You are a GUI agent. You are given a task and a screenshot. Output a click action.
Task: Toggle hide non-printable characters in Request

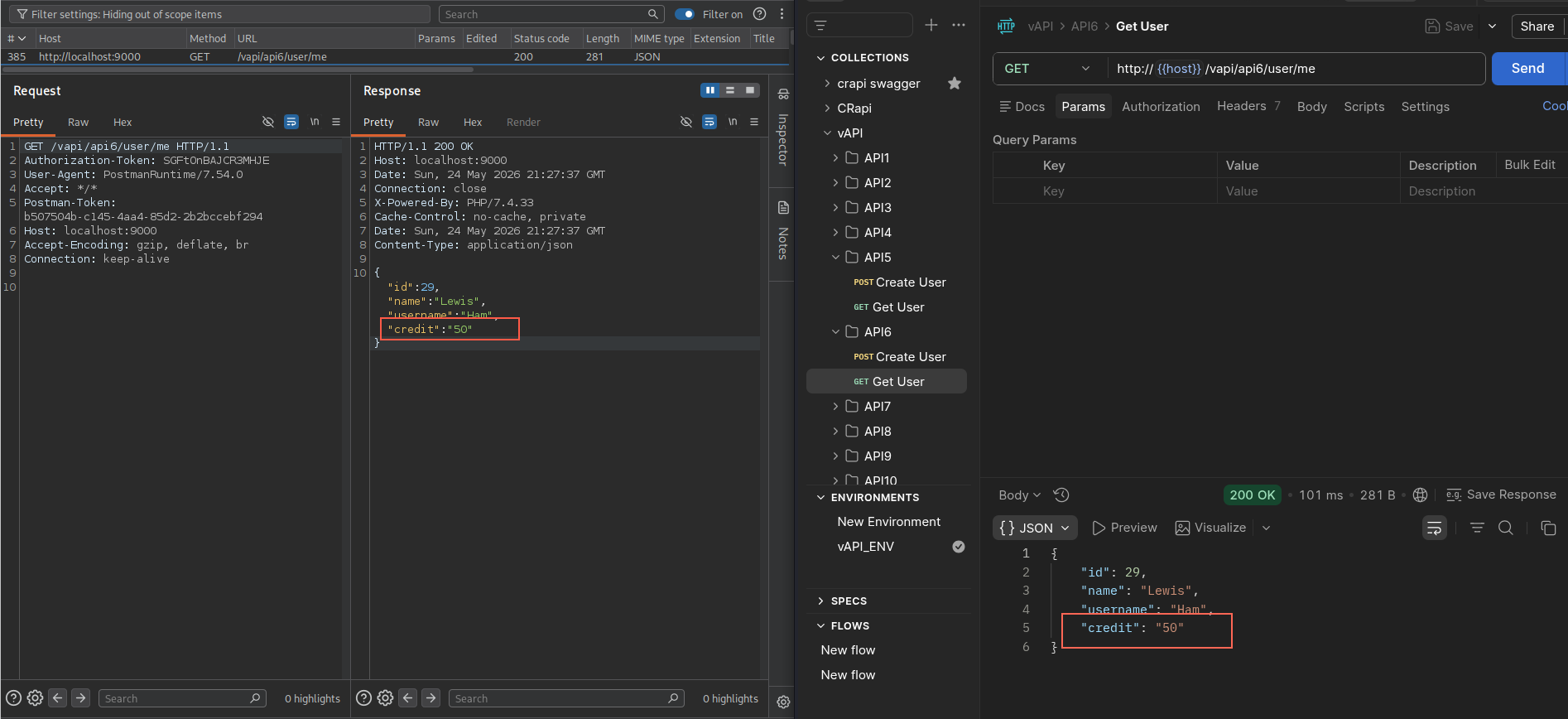(x=268, y=122)
